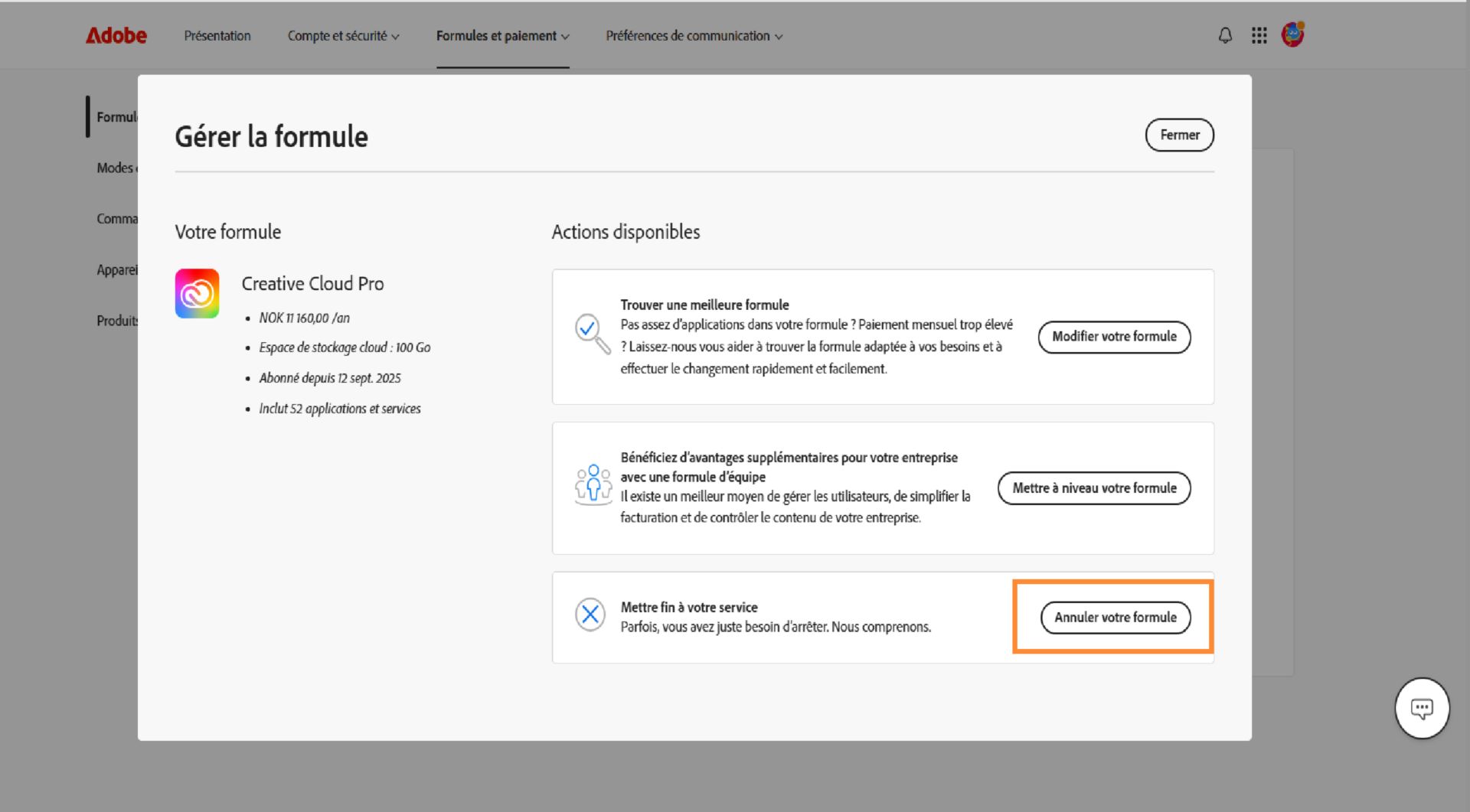The height and width of the screenshot is (812, 1470).
Task: Expand the Compte et sécurité dropdown
Action: coord(343,35)
